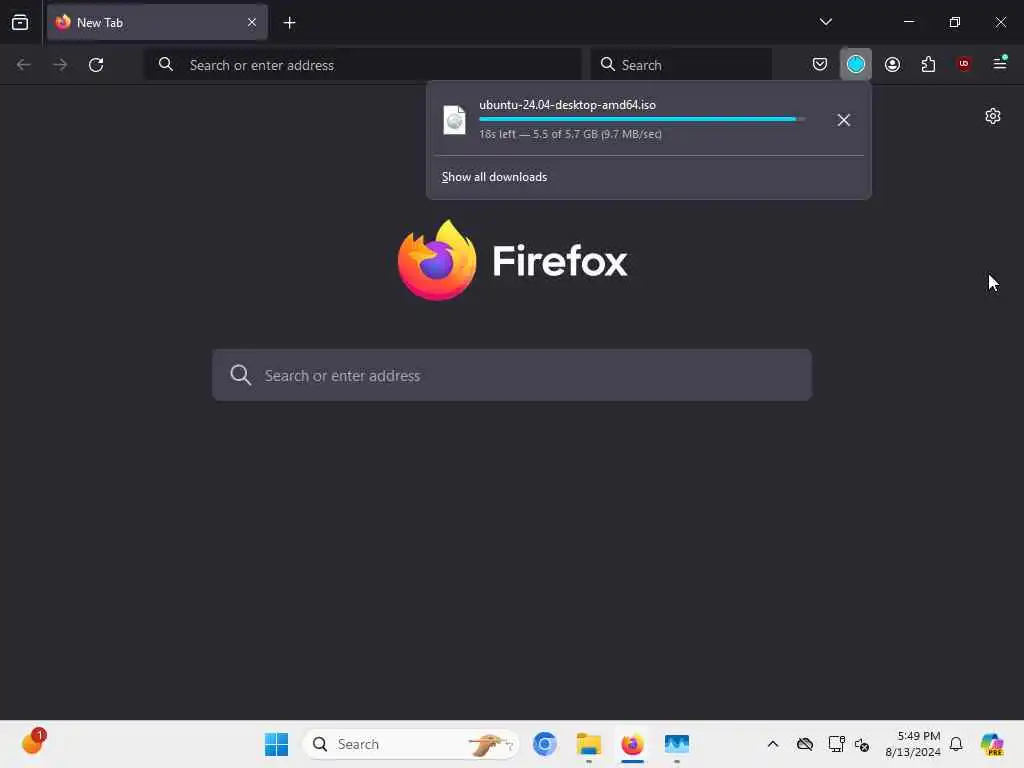Save page to Pocket icon
Screen dimensions: 1024x768
tap(820, 64)
